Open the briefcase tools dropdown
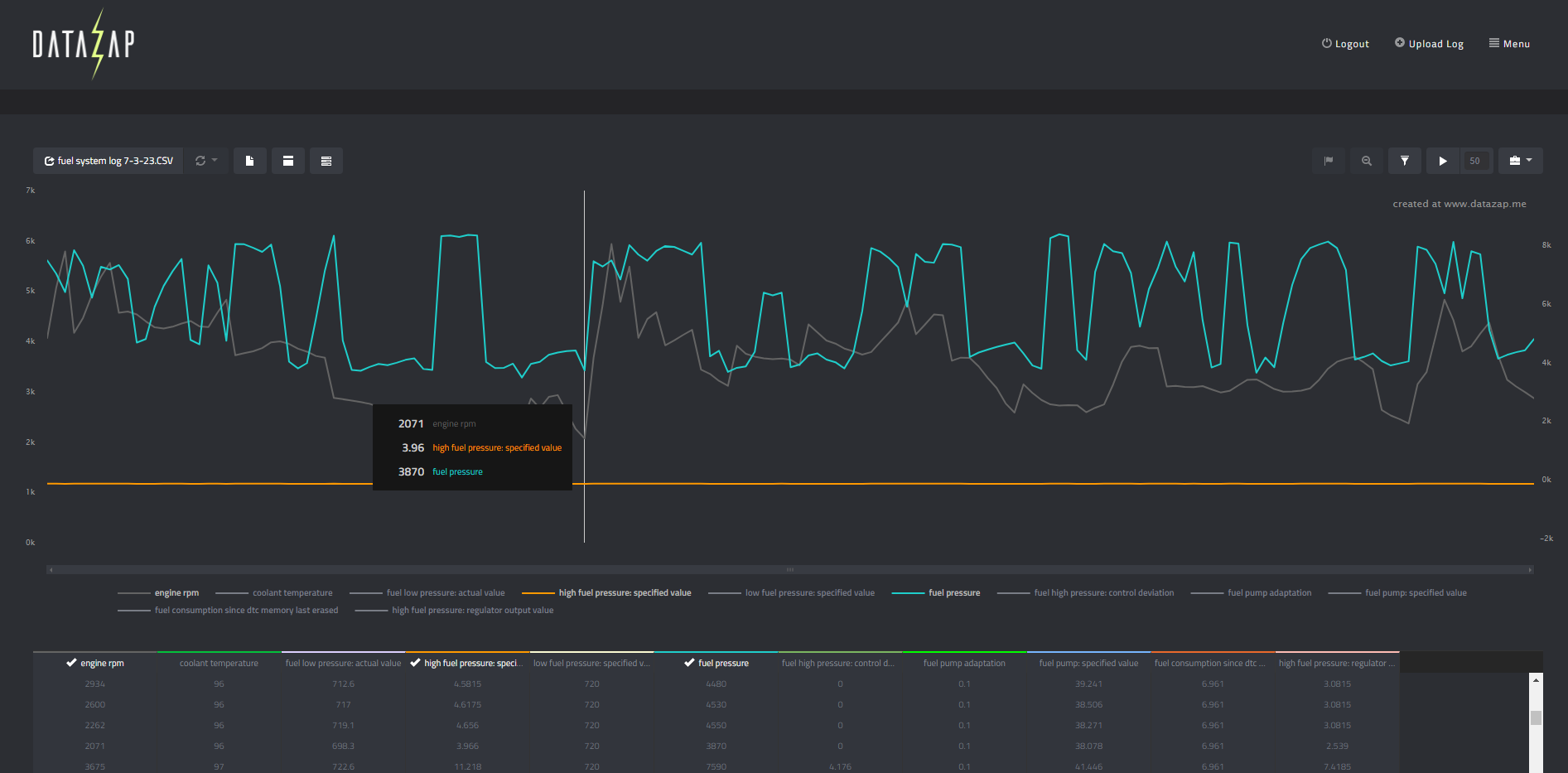Viewport: 1568px width, 773px height. (1520, 161)
